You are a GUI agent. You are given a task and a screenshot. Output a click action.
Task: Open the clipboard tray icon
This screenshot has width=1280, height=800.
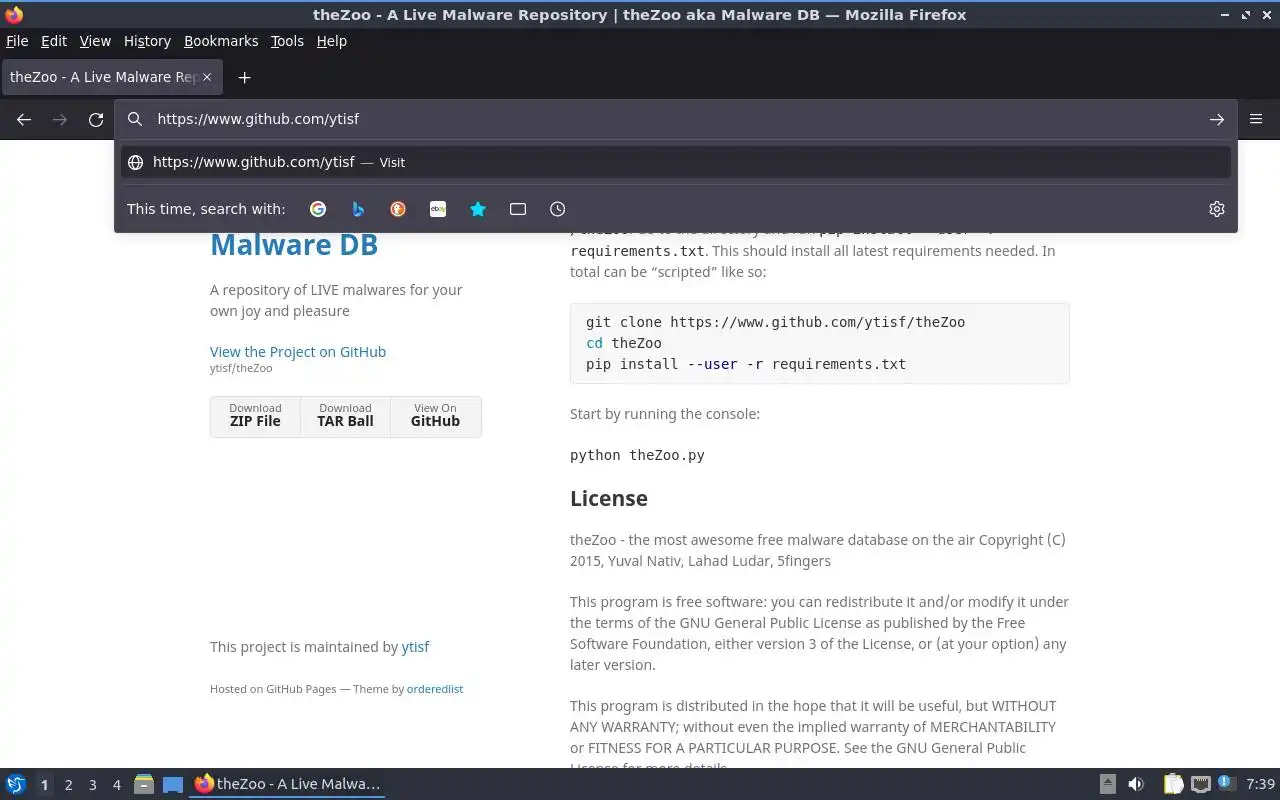click(1173, 784)
